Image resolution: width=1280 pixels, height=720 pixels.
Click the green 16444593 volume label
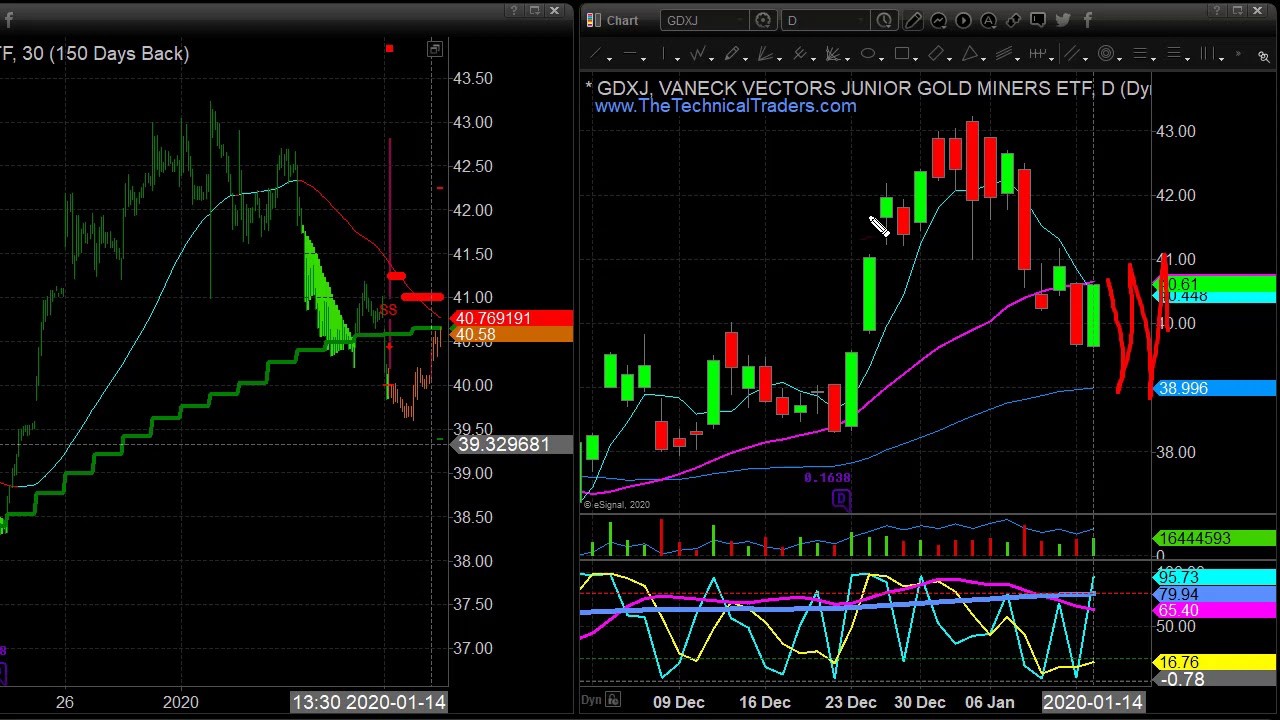pyautogui.click(x=1215, y=538)
